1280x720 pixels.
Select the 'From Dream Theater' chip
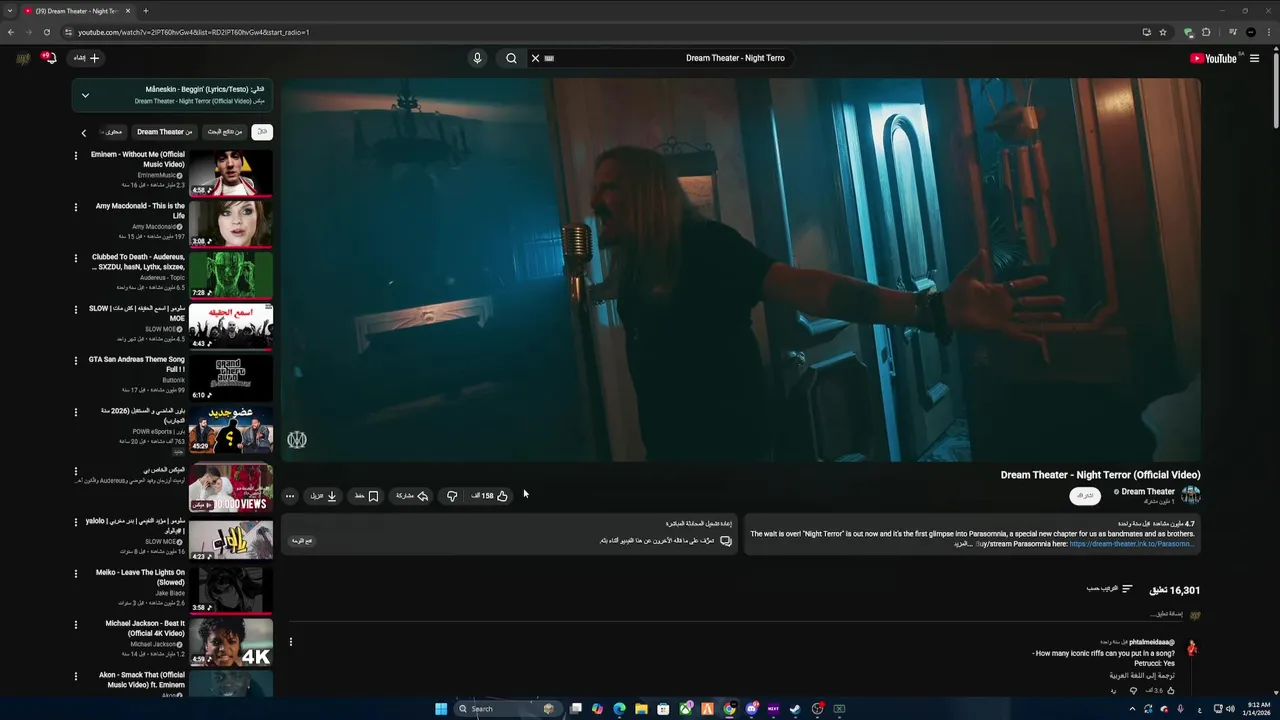pos(165,132)
